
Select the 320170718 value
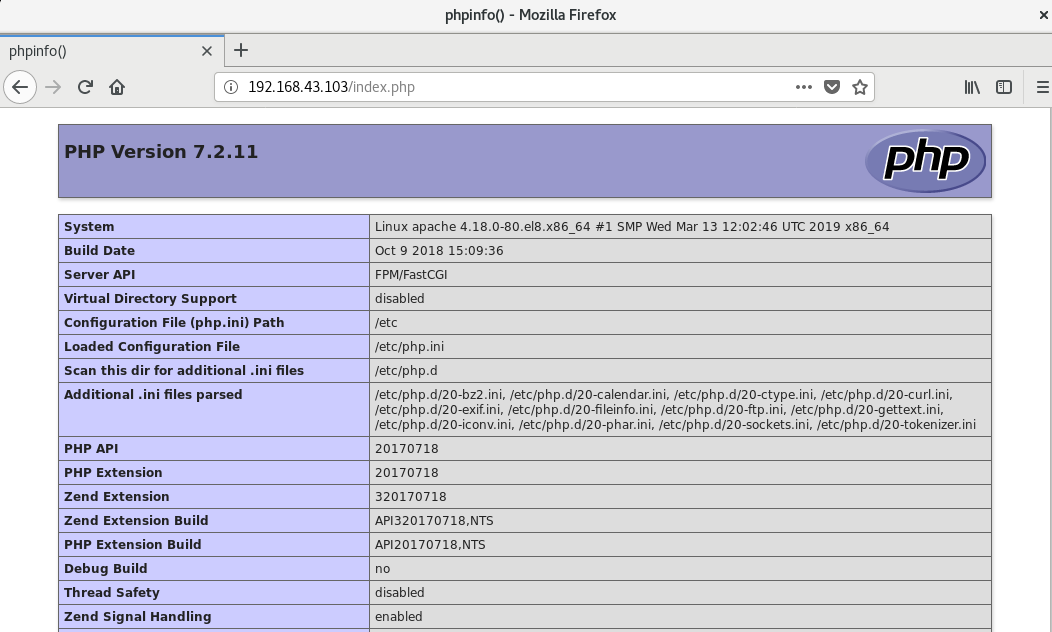[411, 497]
